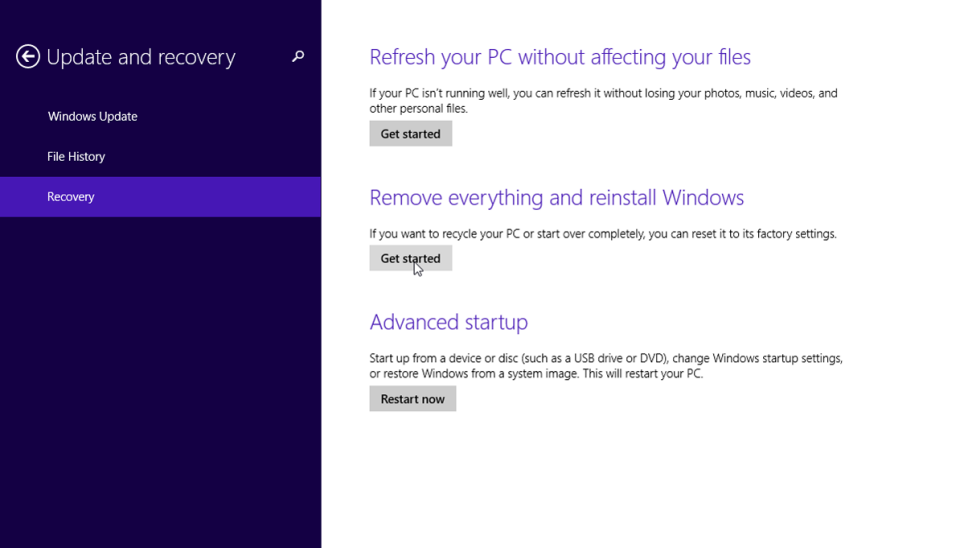This screenshot has width=960, height=548.
Task: Click Refresh your PC without affecting your files heading
Action: (x=560, y=57)
